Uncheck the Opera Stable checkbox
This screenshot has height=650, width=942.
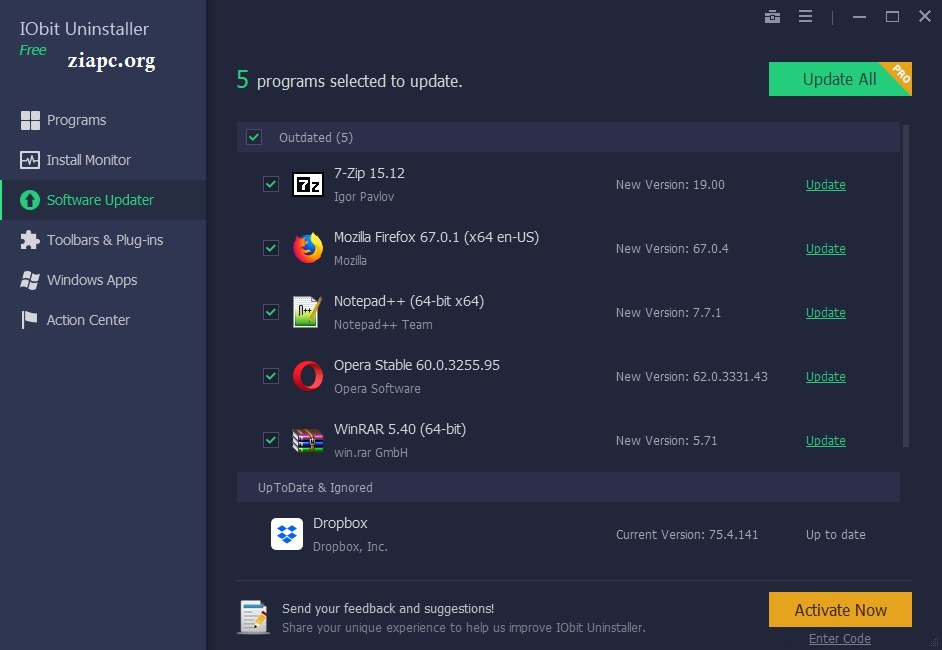click(x=271, y=376)
